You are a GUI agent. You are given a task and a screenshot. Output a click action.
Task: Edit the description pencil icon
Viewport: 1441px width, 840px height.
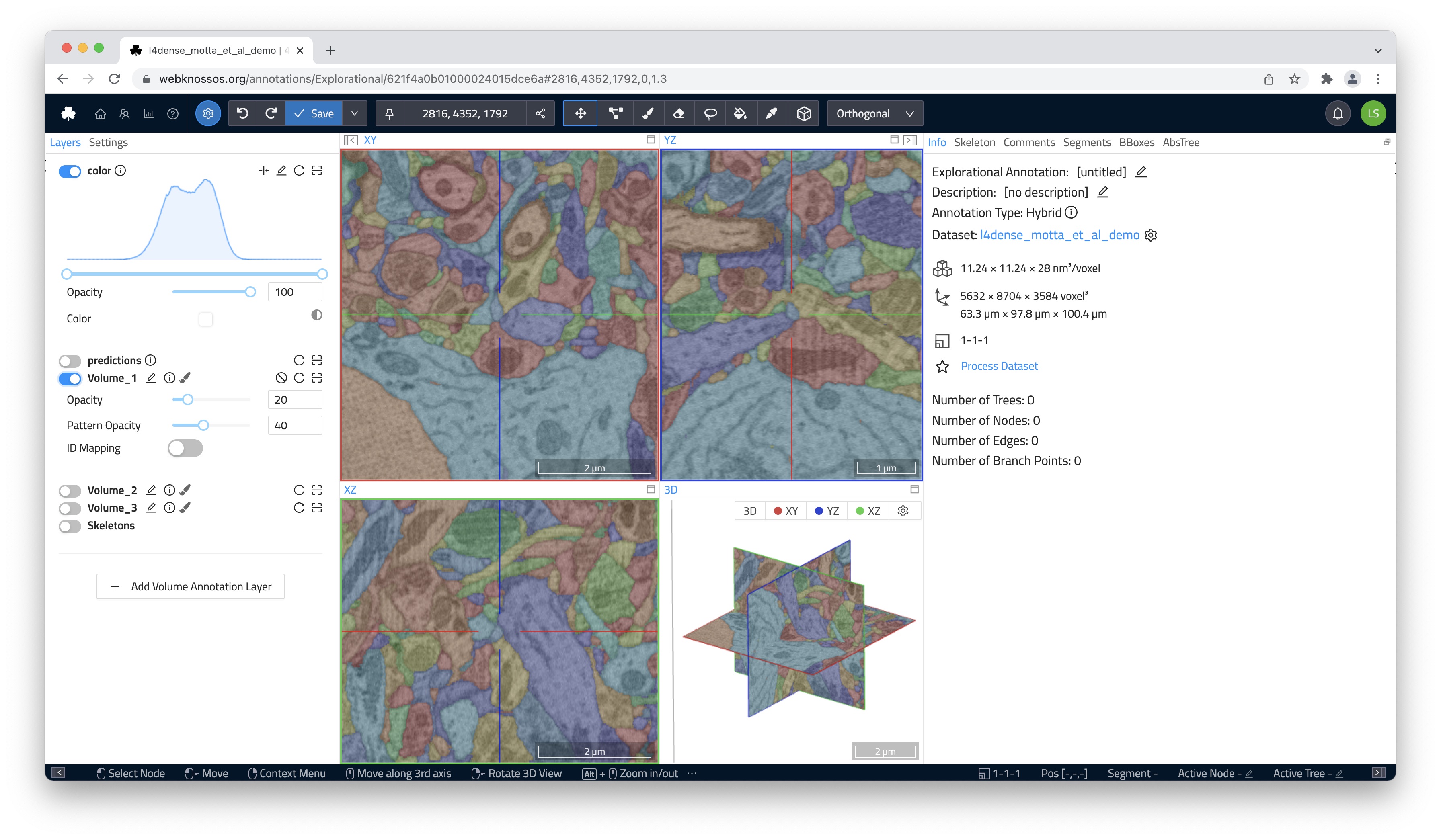(1103, 192)
